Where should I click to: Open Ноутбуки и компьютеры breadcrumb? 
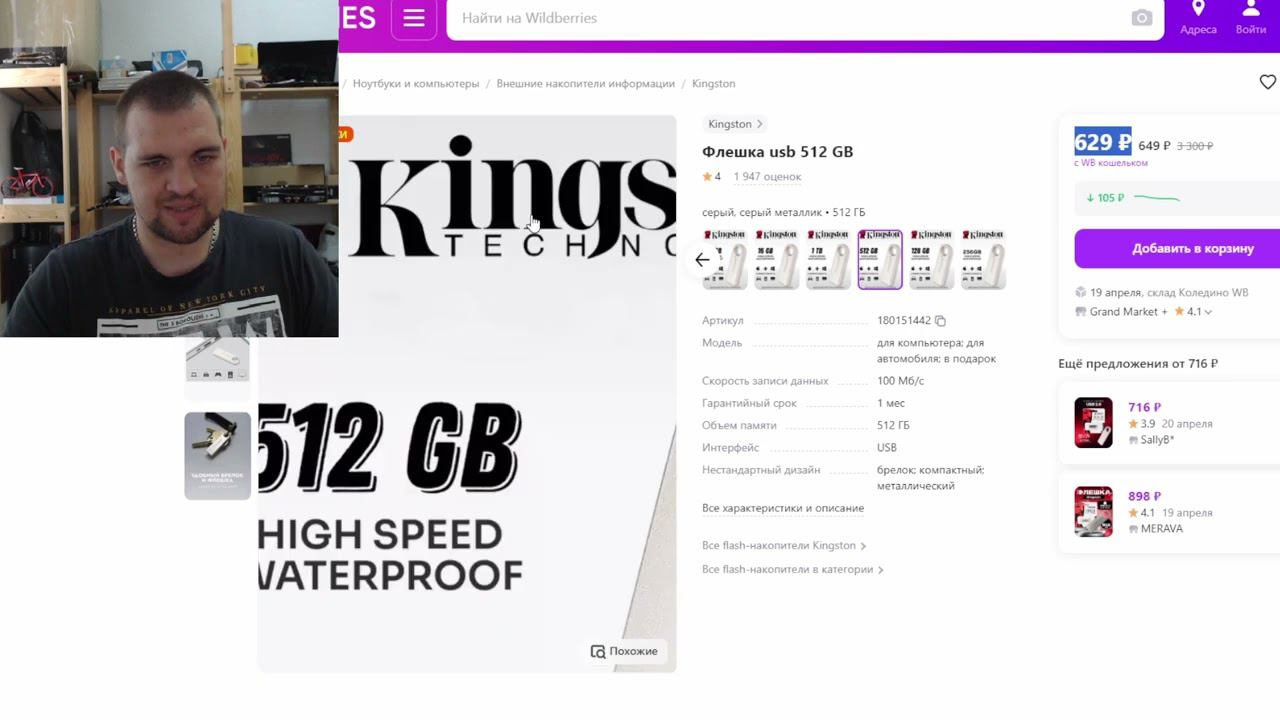416,84
